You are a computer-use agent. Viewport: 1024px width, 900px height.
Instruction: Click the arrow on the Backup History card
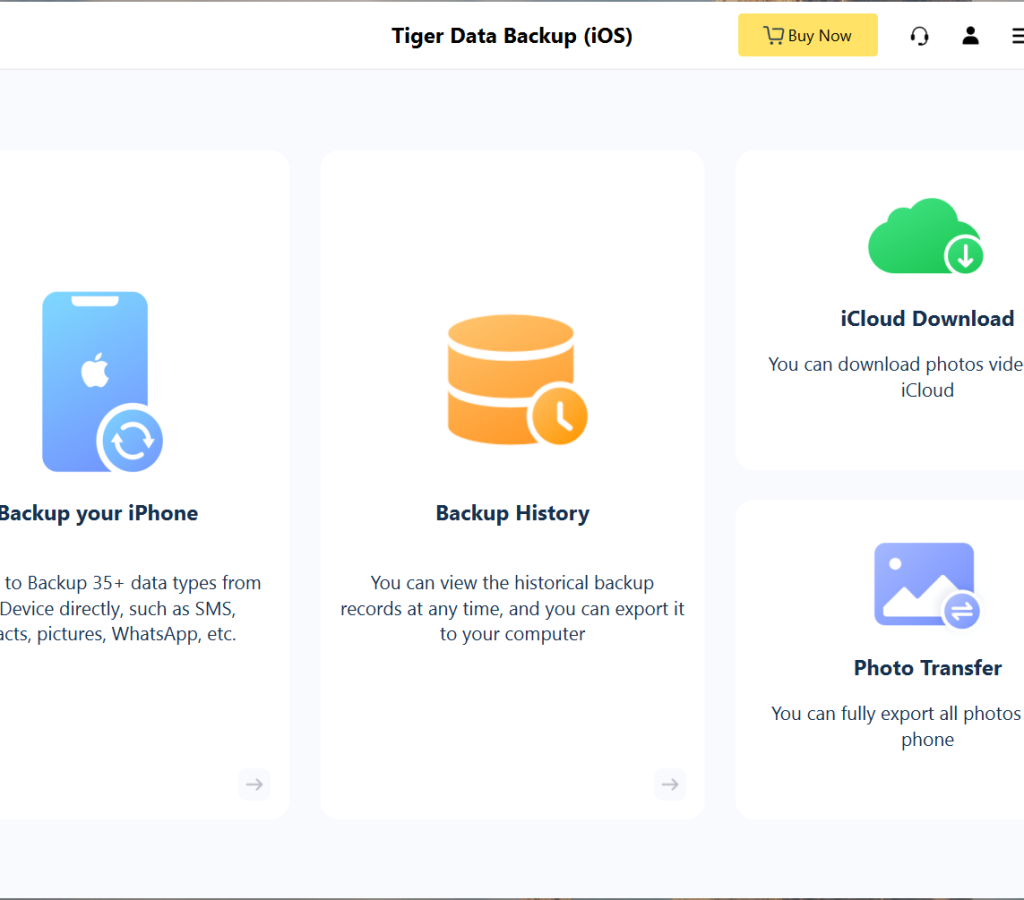[669, 784]
